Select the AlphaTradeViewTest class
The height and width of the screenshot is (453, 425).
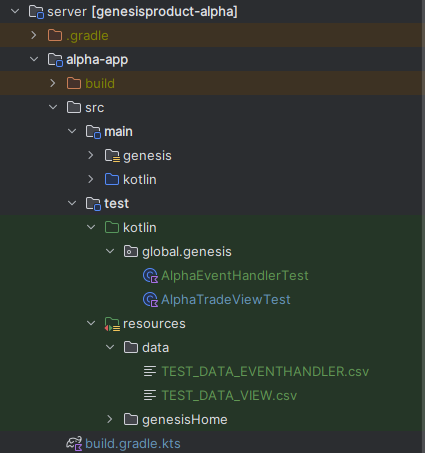[226, 300]
